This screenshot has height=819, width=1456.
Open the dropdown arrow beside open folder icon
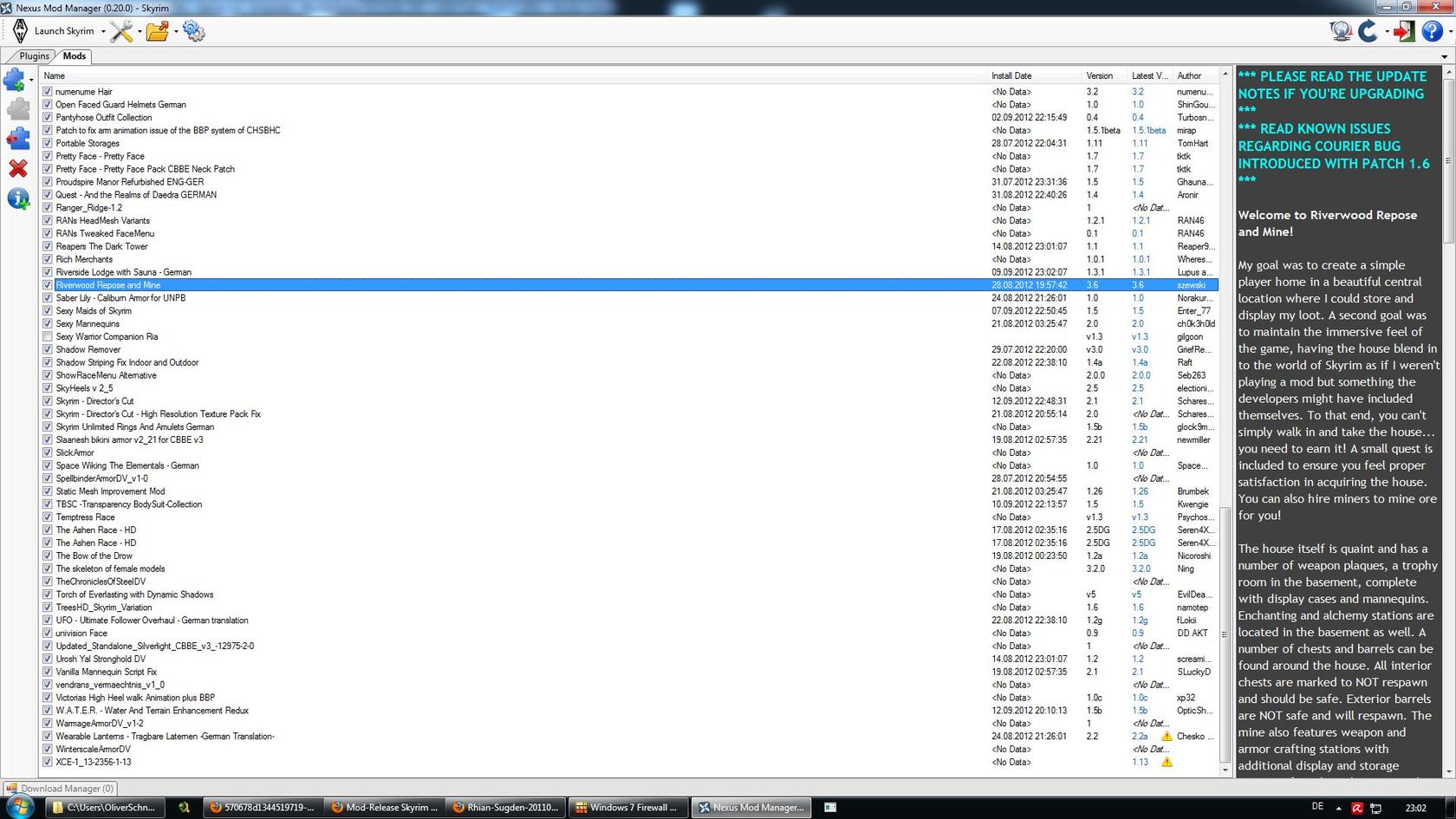[176, 32]
